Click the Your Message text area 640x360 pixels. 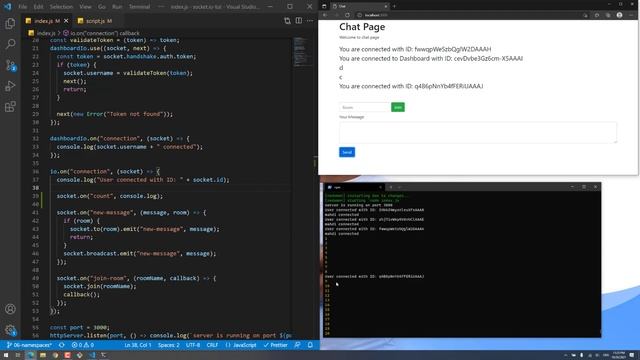coord(478,132)
